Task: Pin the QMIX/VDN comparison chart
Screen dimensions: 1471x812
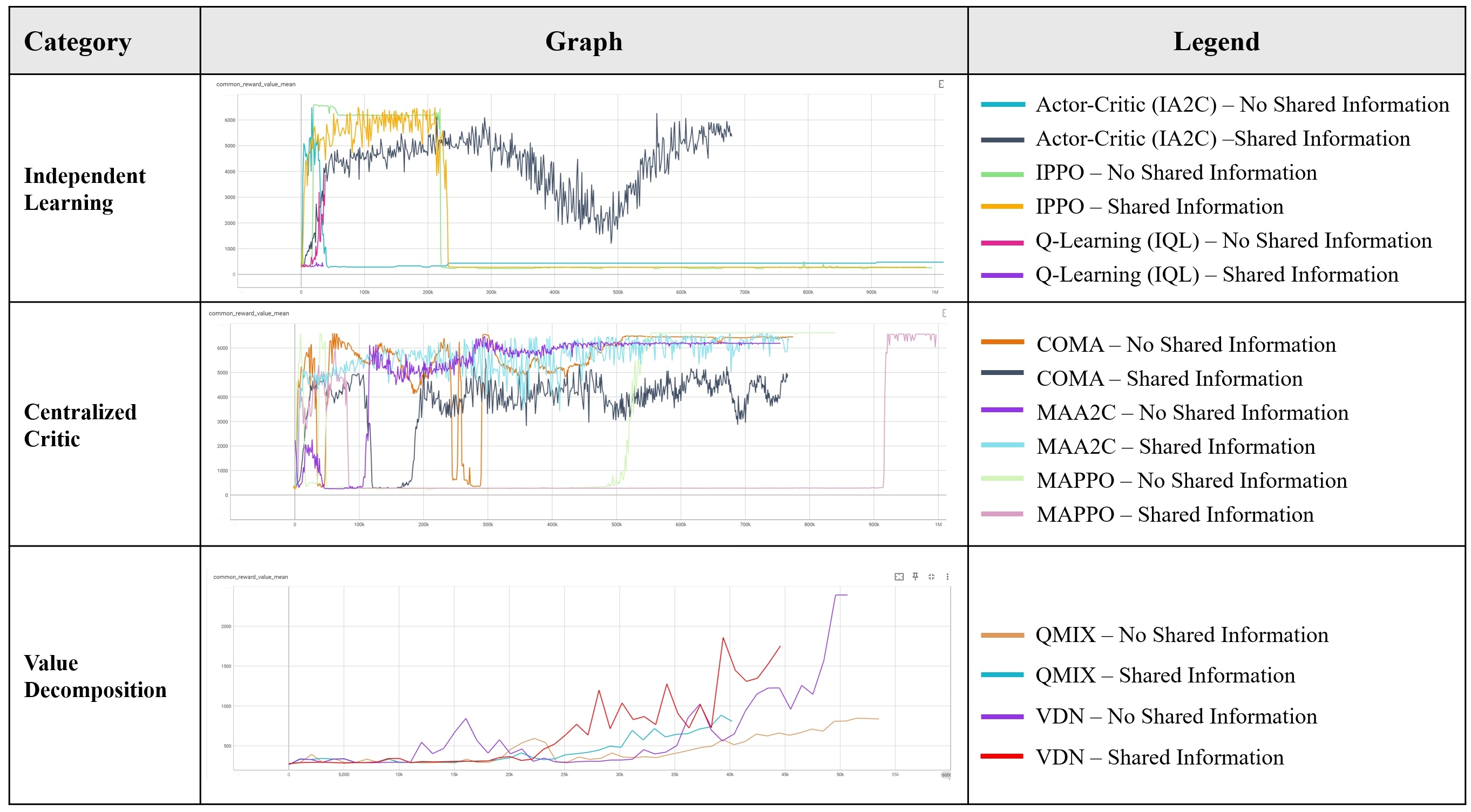Action: pyautogui.click(x=916, y=576)
